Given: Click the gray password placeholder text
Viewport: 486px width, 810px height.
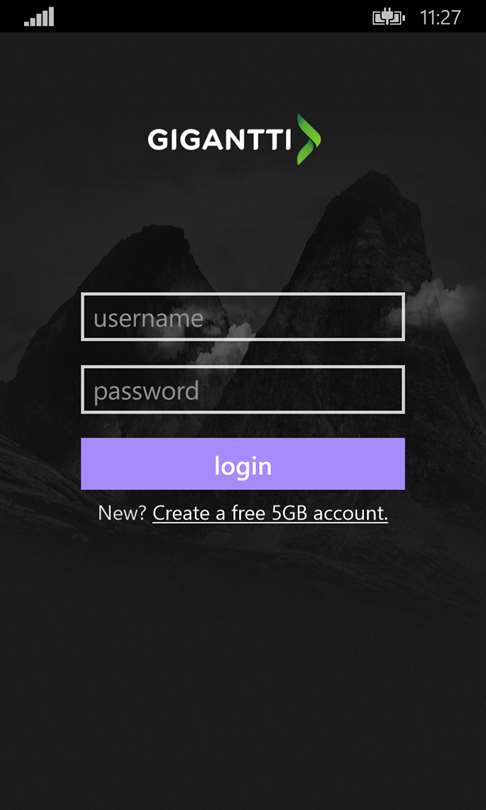Looking at the screenshot, I should tap(146, 392).
